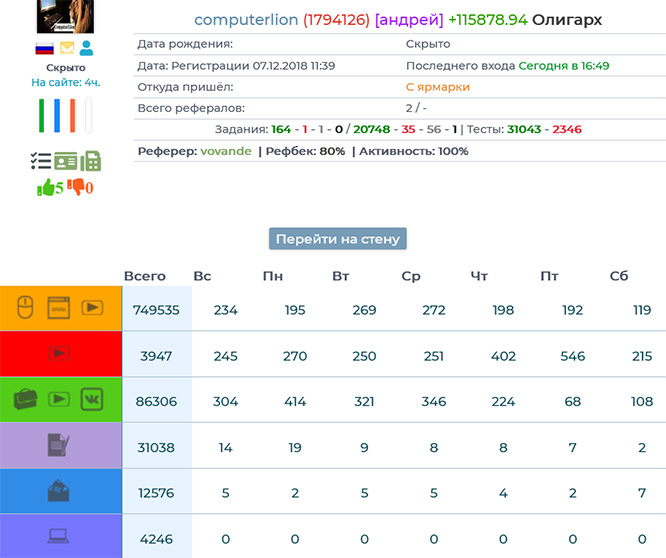Click the green vertical activity bar

[42, 116]
